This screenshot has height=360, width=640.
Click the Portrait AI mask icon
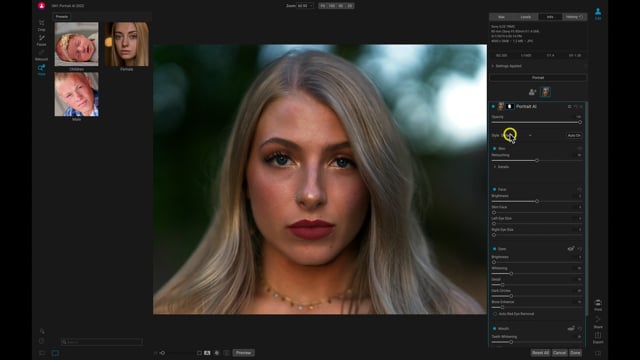click(x=509, y=107)
